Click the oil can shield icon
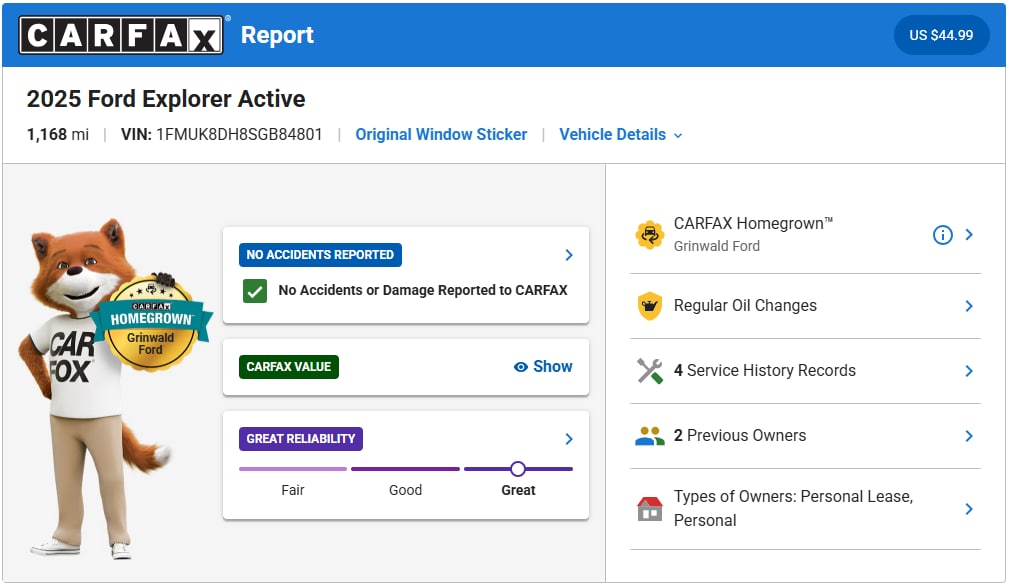1010x587 pixels. coord(649,306)
